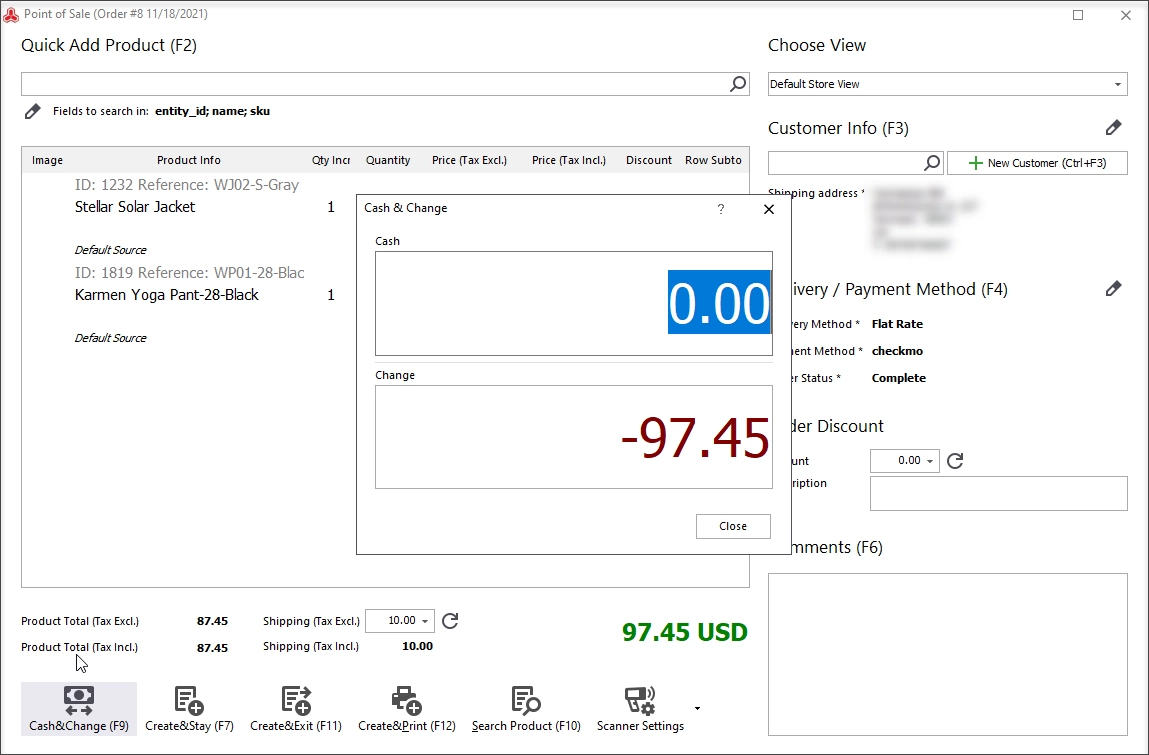This screenshot has height=755, width=1149.
Task: Refresh the order discount amount
Action: coord(955,461)
